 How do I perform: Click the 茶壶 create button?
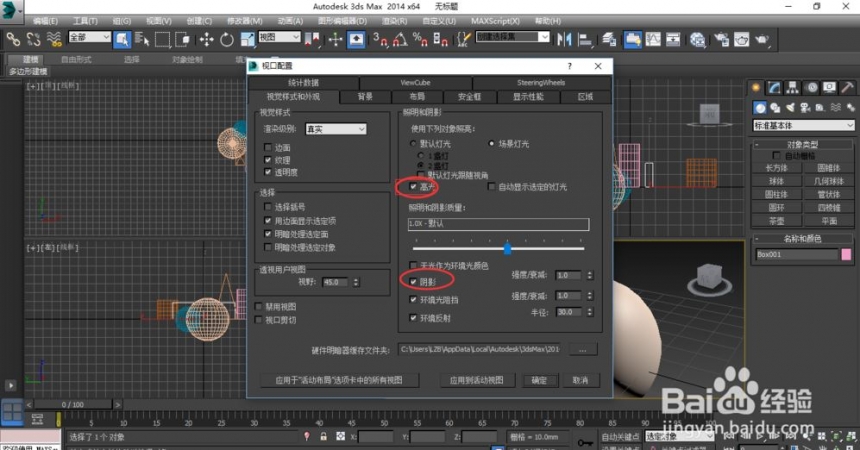[776, 221]
